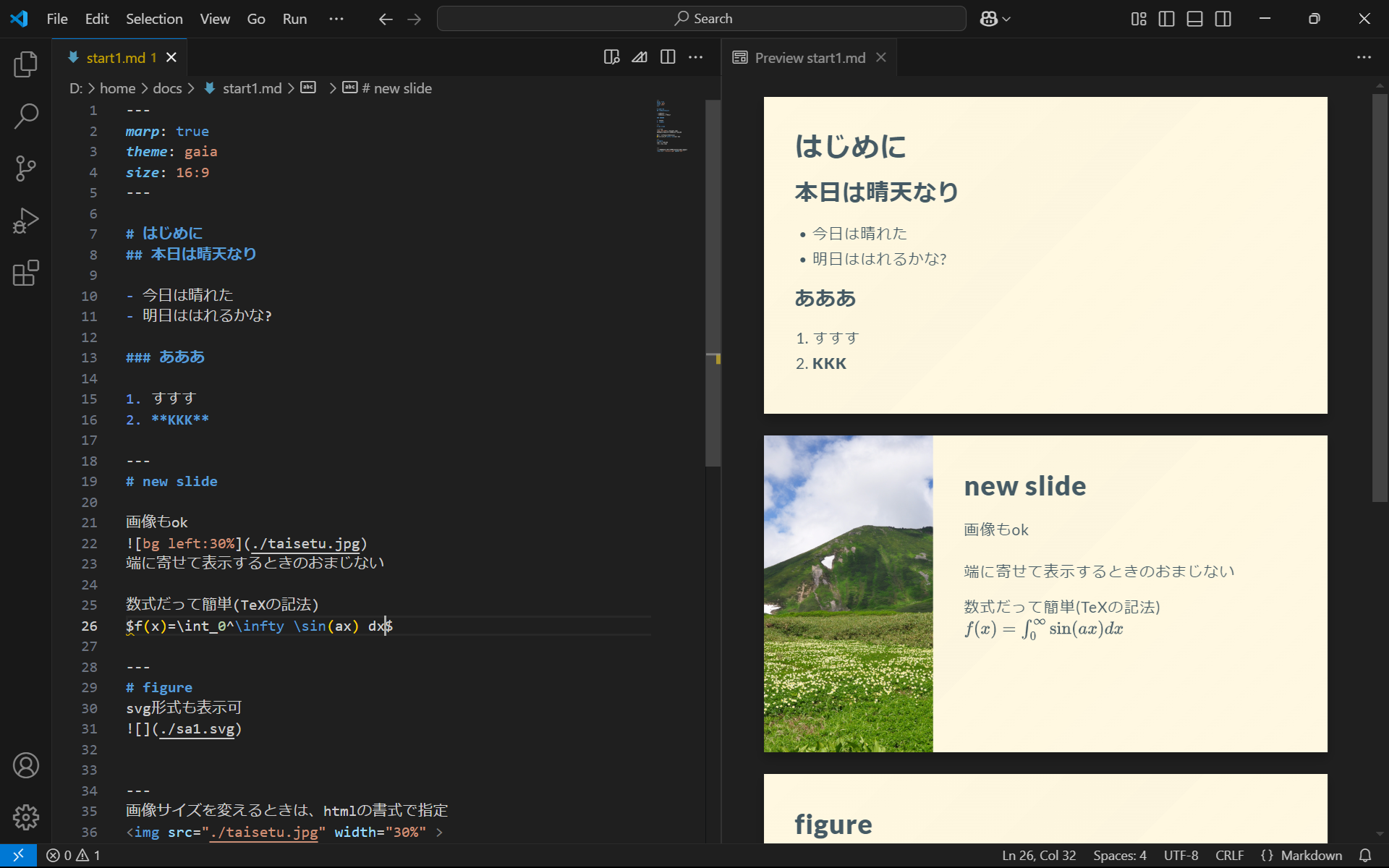This screenshot has width=1389, height=868.
Task: Open breadcrumb item docs in the path bar
Action: pyautogui.click(x=167, y=88)
